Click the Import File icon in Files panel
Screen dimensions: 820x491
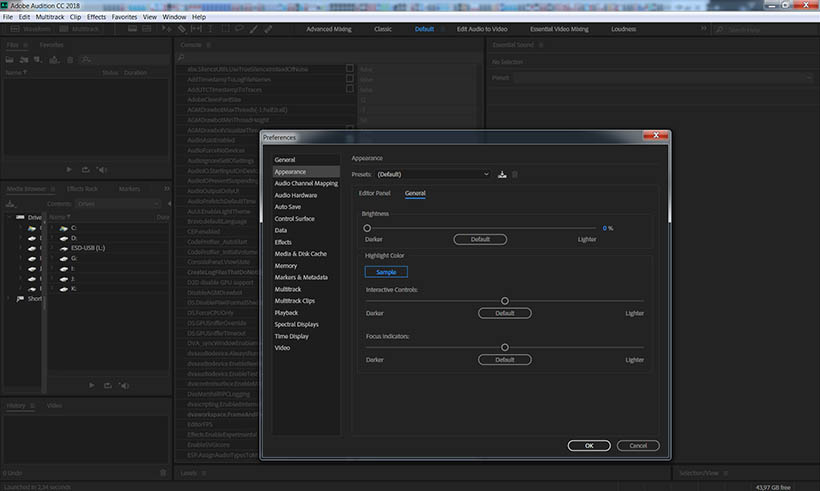pos(24,60)
